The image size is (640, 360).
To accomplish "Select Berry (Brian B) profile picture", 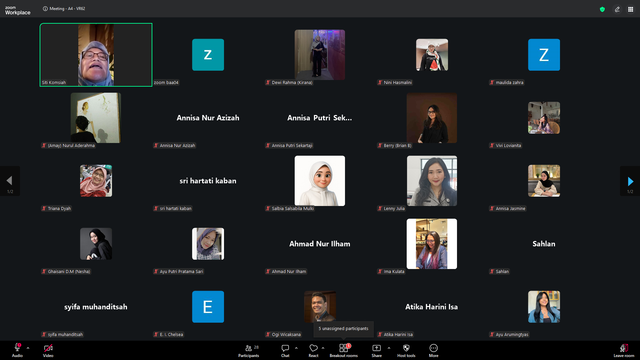I will tap(432, 118).
